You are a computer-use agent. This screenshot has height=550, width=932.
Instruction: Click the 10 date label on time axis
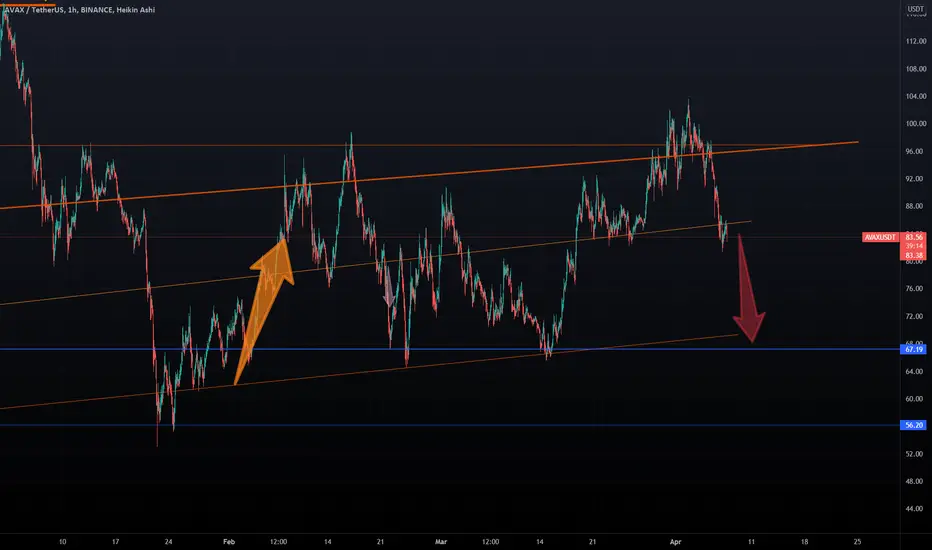pos(62,542)
